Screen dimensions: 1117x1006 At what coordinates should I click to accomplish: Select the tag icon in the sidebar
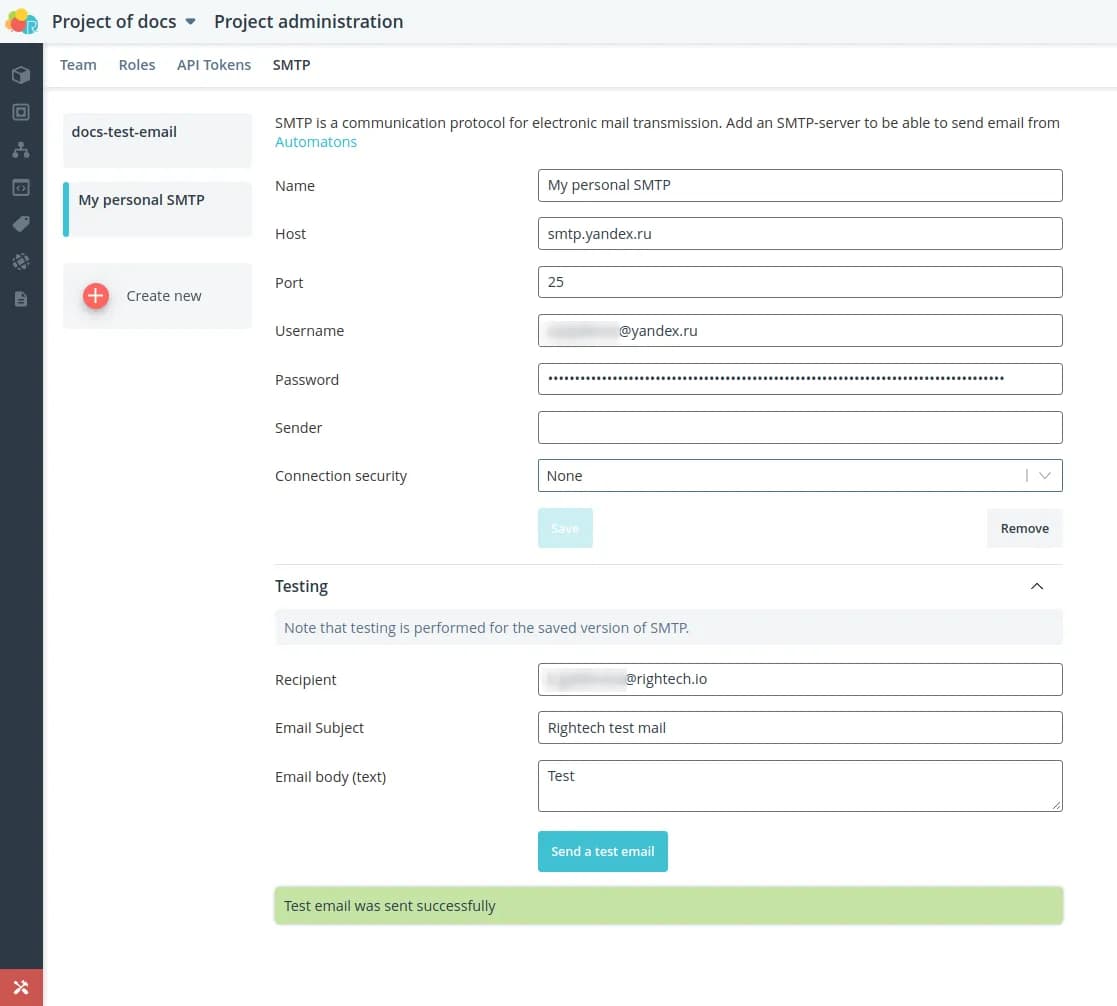(x=21, y=224)
